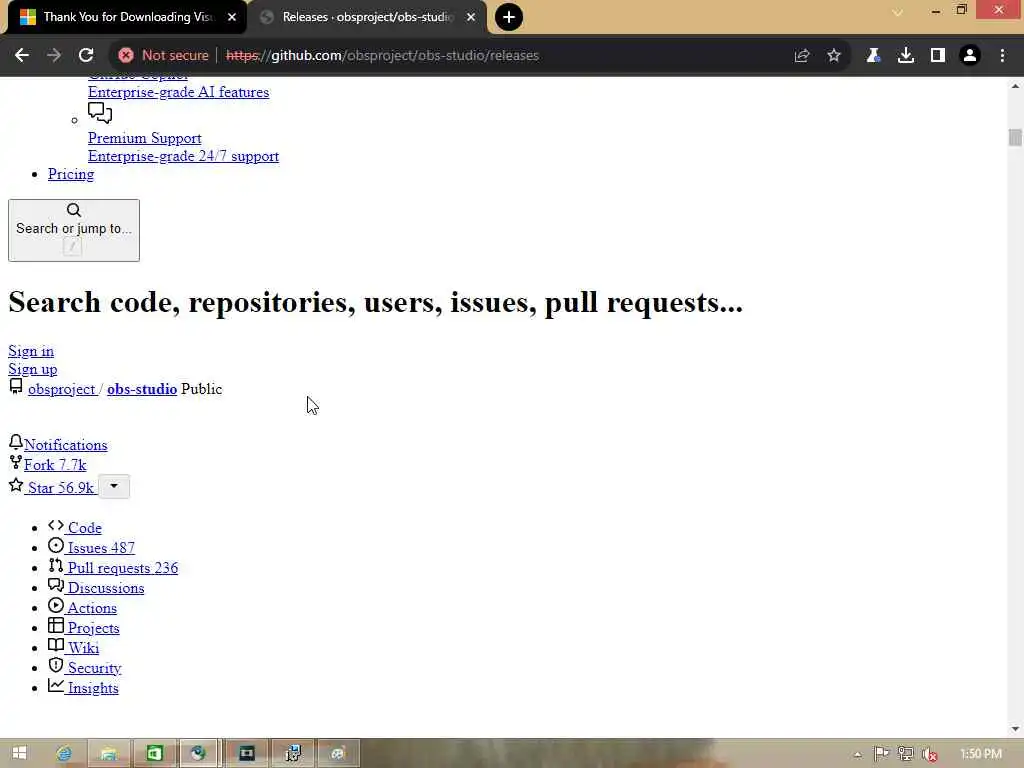1024x768 pixels.
Task: Click the Not secure warning icon
Action: (x=126, y=56)
